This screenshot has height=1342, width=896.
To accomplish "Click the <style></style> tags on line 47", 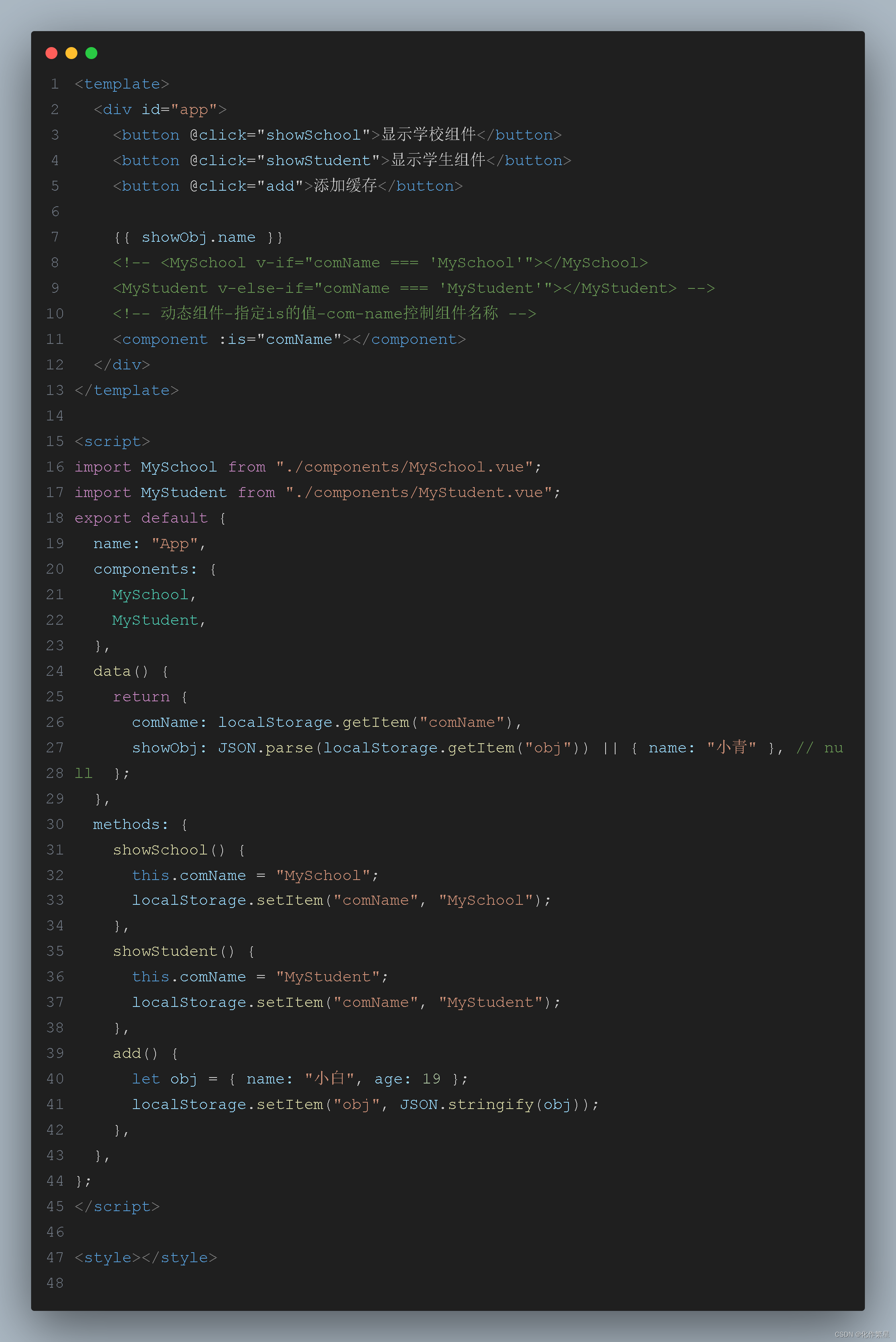I will [146, 1258].
